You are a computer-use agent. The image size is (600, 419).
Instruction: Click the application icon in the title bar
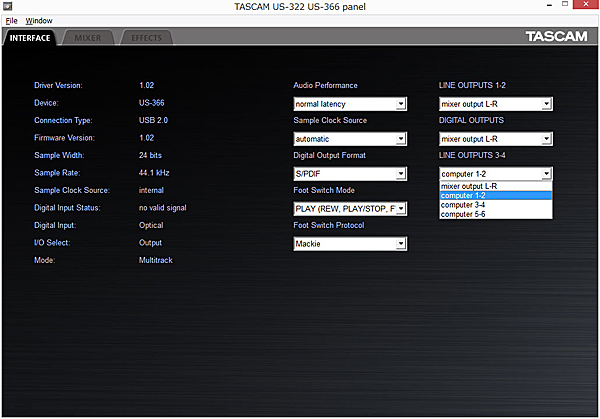point(7,6)
